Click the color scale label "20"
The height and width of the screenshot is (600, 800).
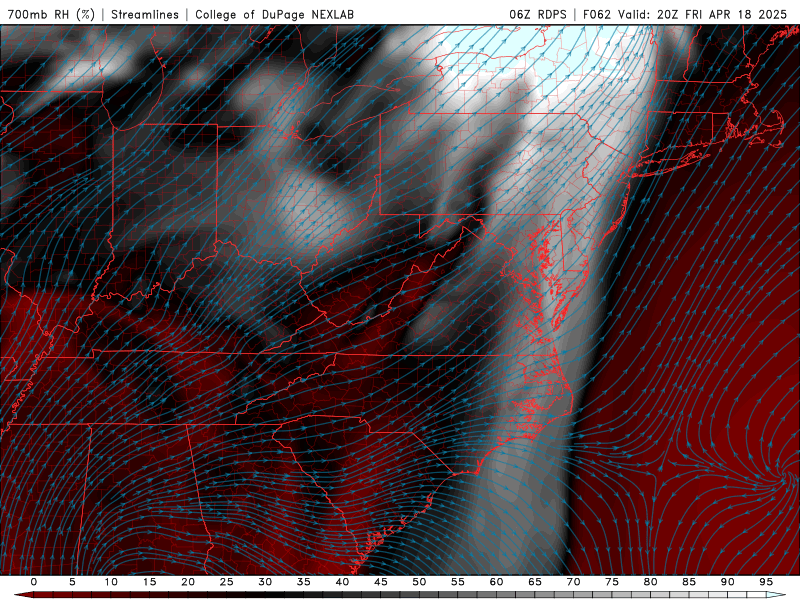(188, 582)
